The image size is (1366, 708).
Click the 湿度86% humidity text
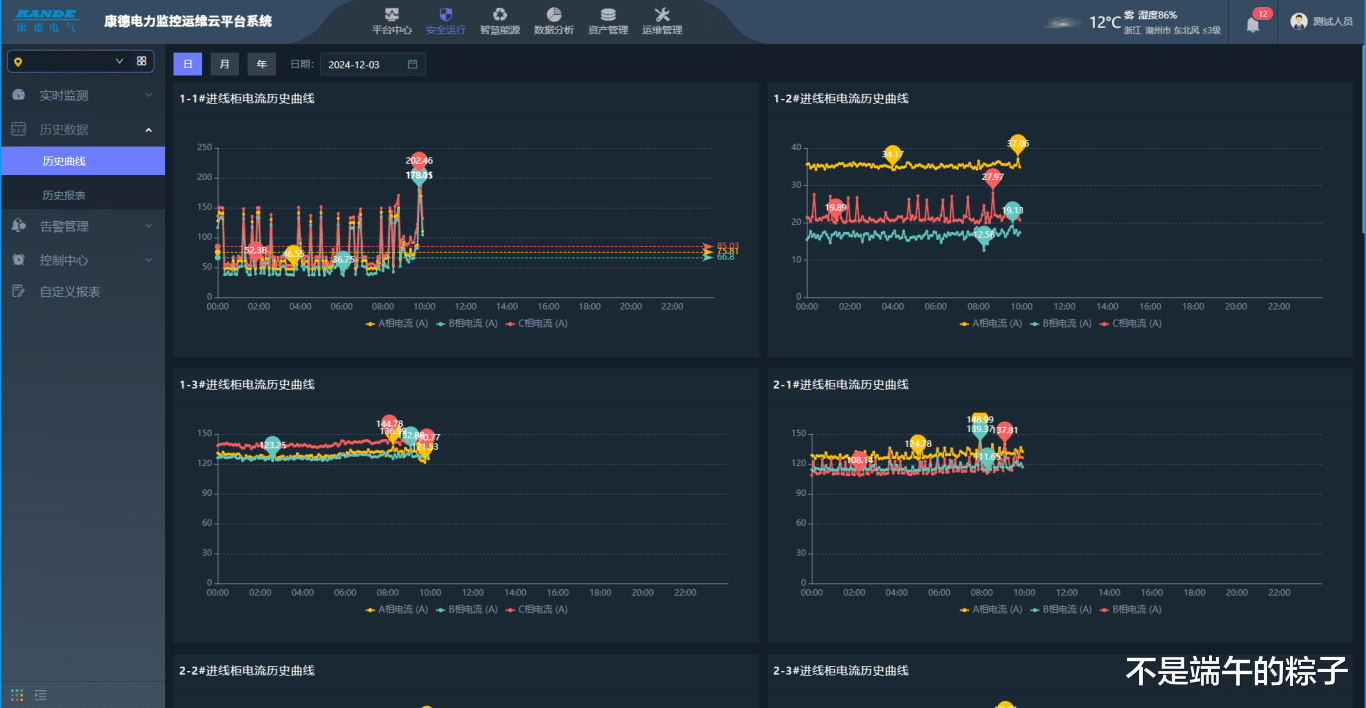1157,15
